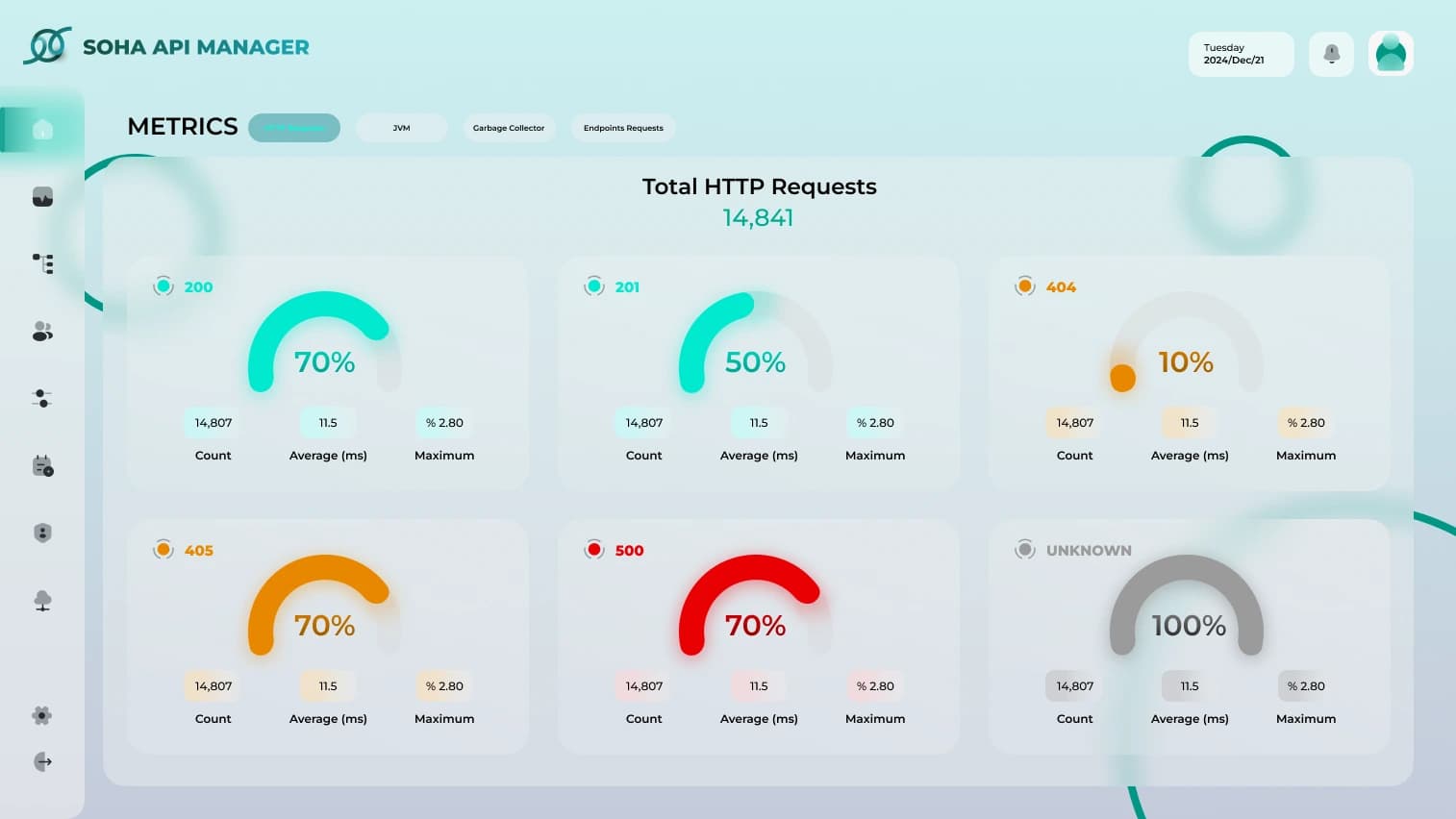The height and width of the screenshot is (819, 1456).
Task: Click the 11.5 average in the 405 card
Action: (328, 686)
